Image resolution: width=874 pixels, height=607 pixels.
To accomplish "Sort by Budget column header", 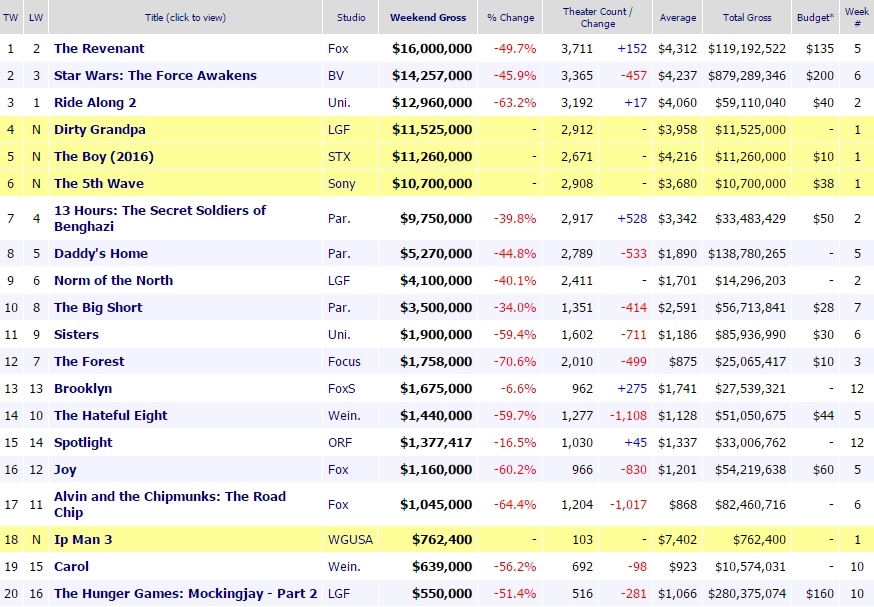I will (x=815, y=17).
